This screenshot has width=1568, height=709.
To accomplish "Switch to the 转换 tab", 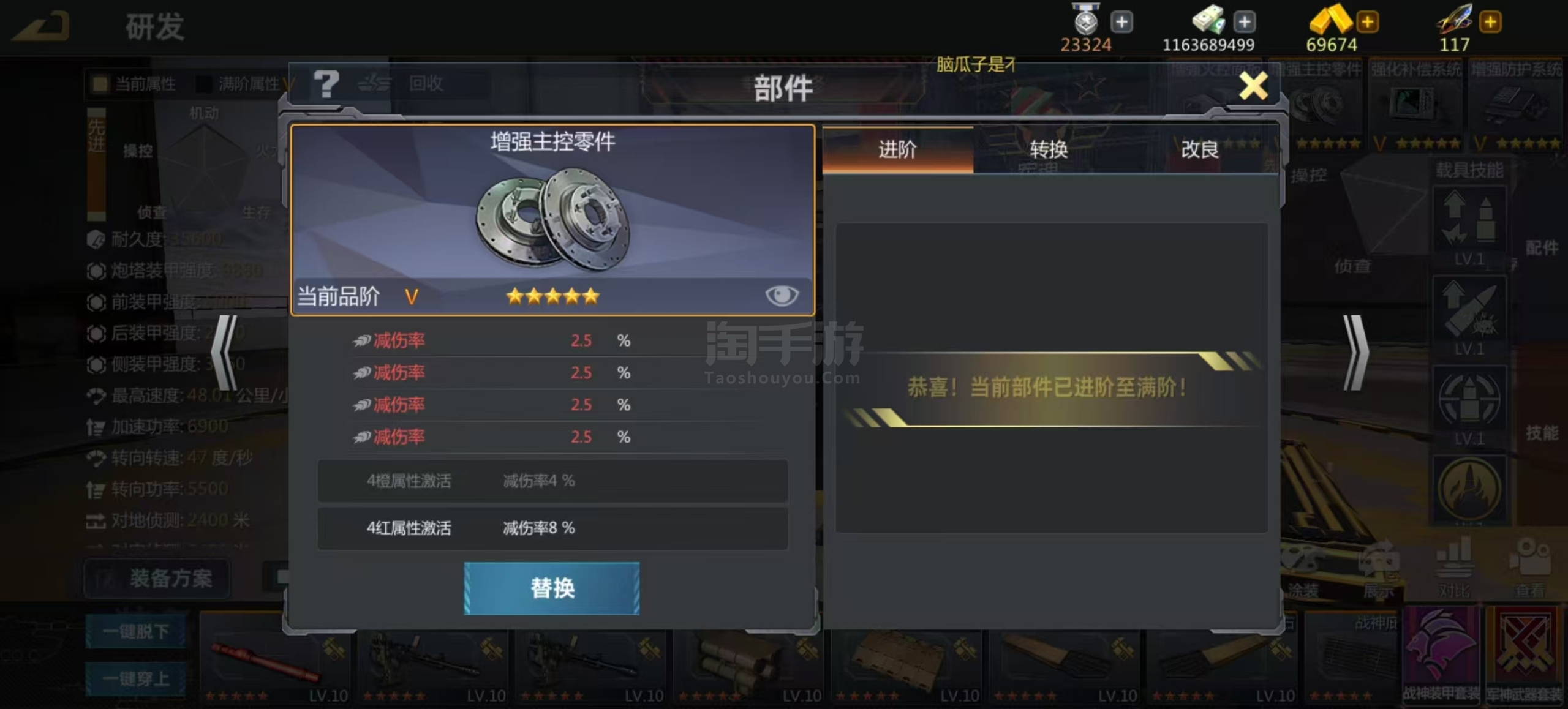I will point(1049,149).
